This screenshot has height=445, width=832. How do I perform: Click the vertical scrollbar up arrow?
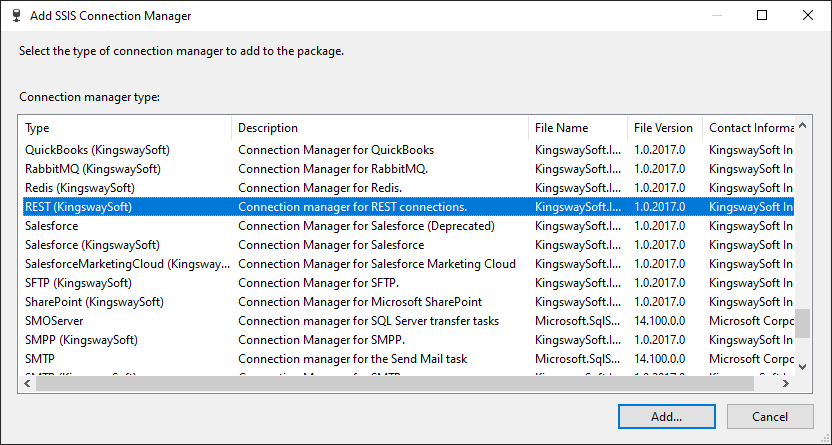(x=802, y=126)
